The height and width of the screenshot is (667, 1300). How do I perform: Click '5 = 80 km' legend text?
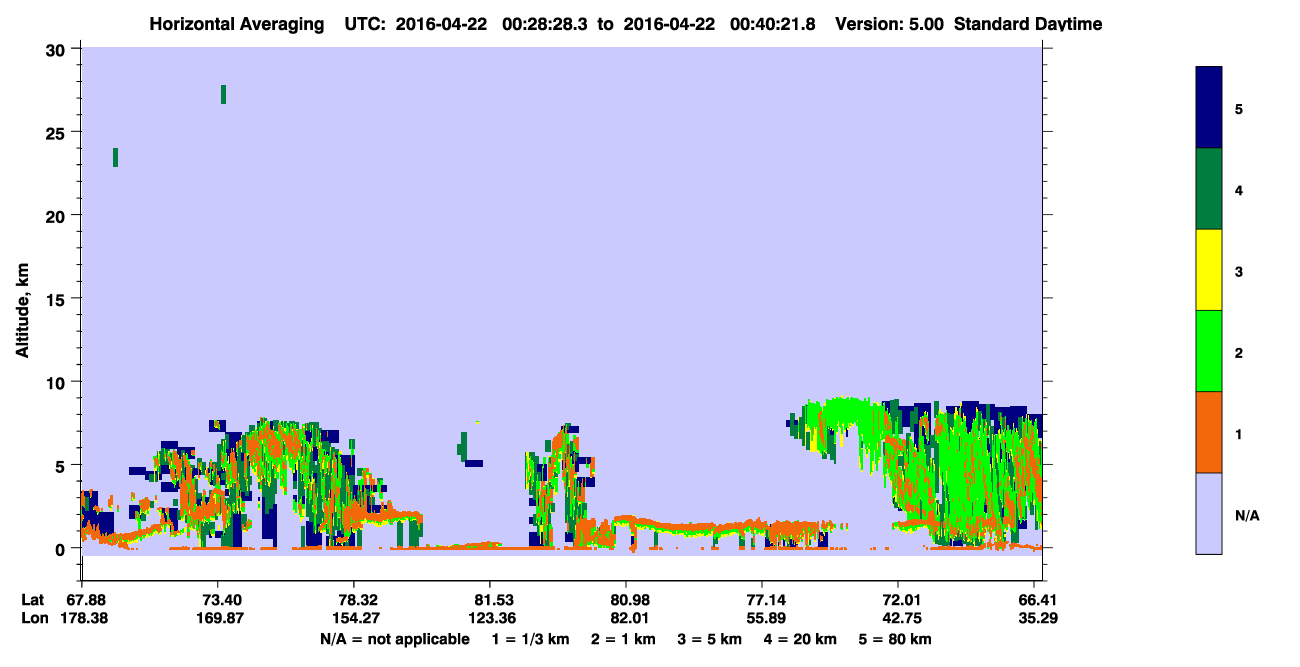(x=895, y=638)
